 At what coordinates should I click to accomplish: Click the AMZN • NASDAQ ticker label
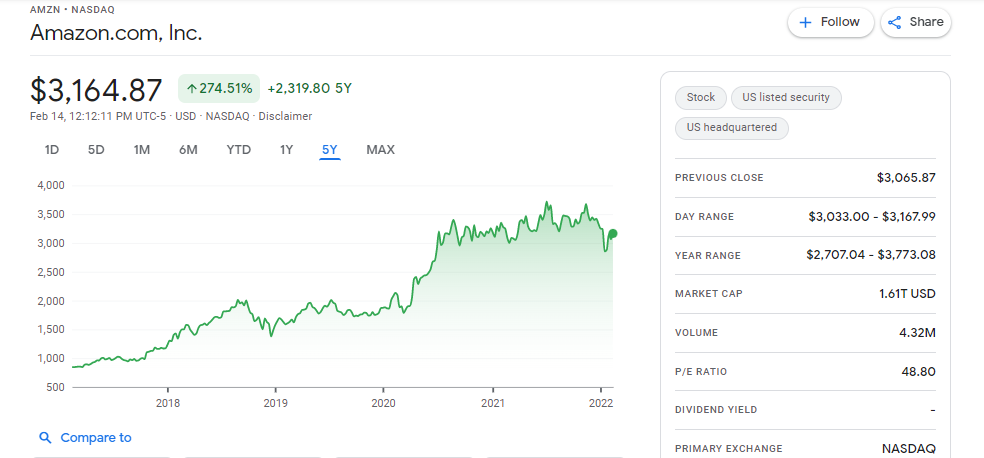tap(72, 9)
